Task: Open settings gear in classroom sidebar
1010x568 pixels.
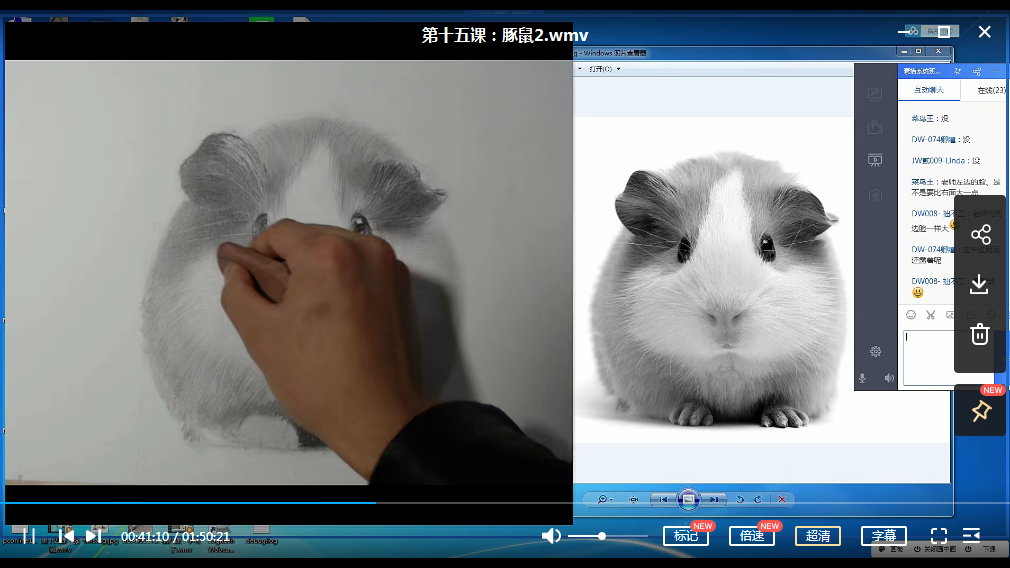Action: pyautogui.click(x=875, y=352)
